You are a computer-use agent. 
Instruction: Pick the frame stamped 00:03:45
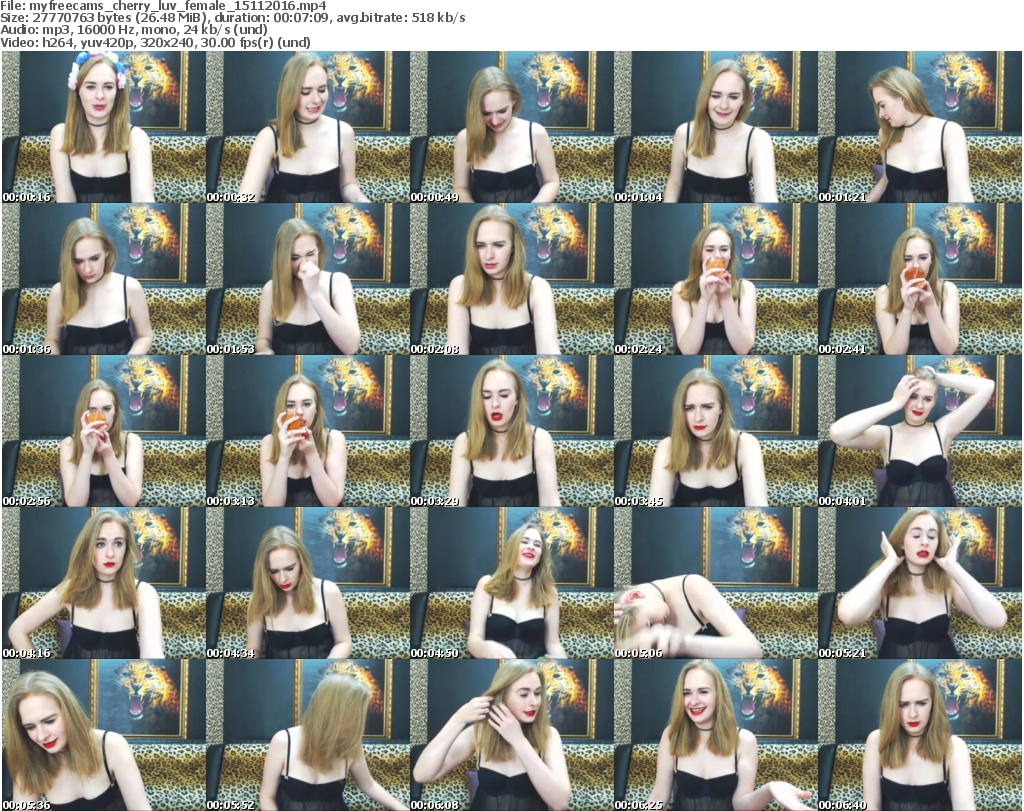tap(715, 431)
